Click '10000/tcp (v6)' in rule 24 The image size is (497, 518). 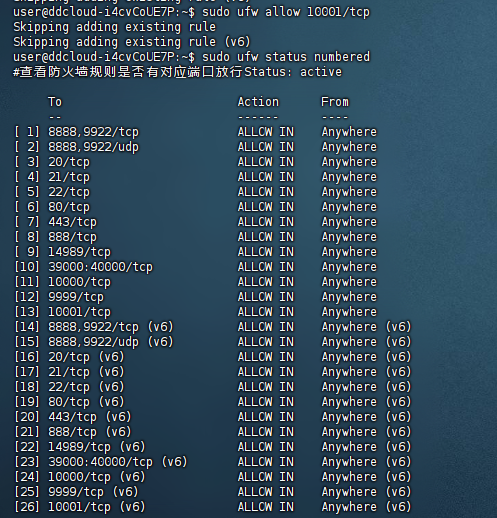[x=97, y=477]
